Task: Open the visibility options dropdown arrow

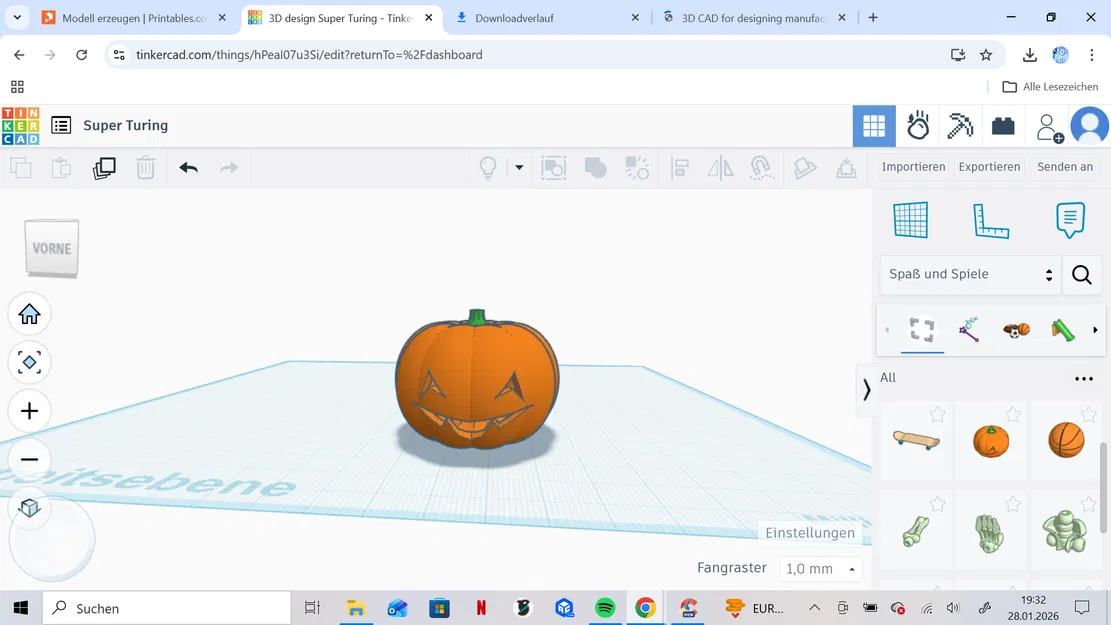Action: (519, 168)
